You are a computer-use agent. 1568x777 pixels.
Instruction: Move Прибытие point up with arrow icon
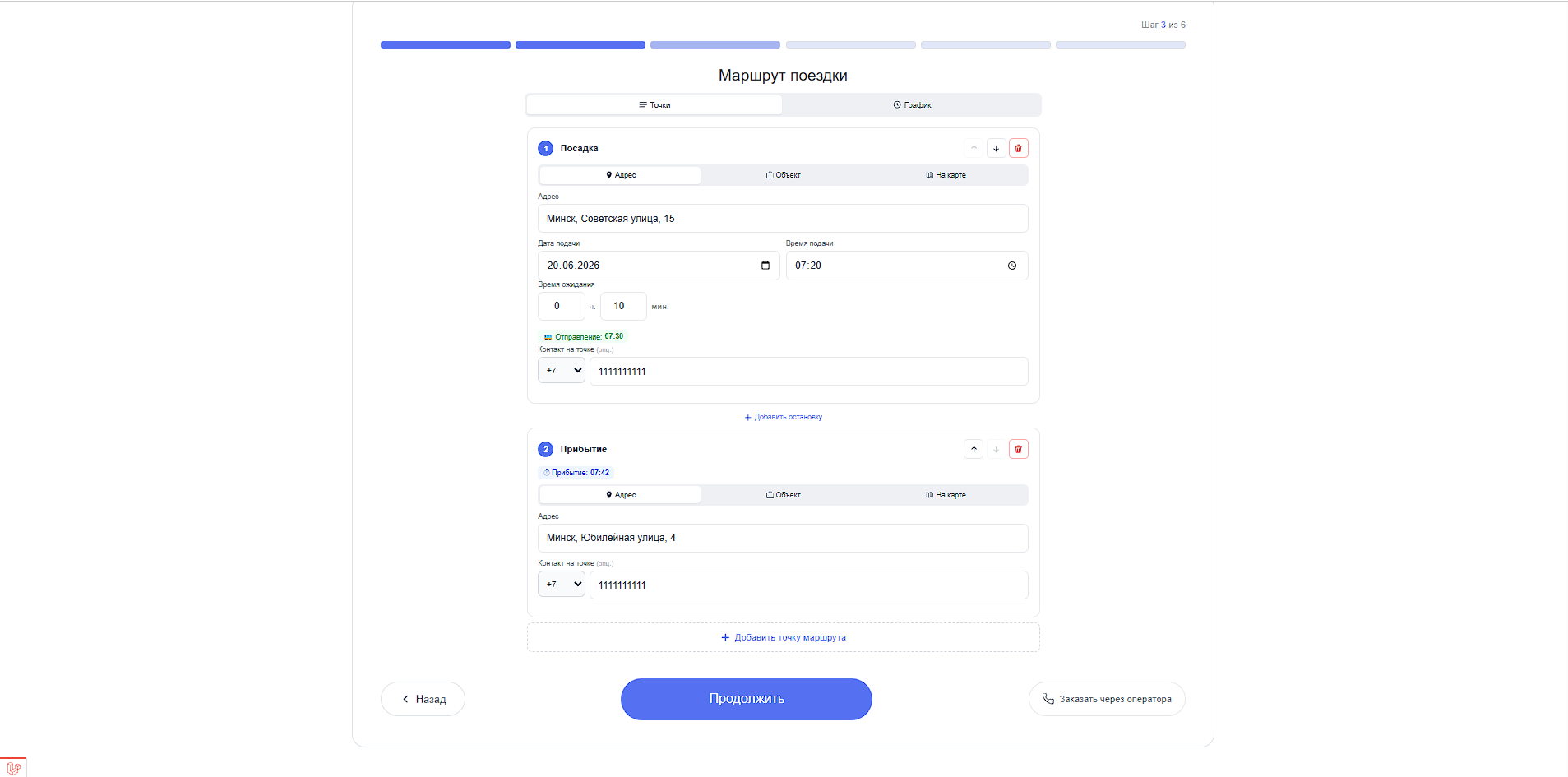[x=974, y=449]
